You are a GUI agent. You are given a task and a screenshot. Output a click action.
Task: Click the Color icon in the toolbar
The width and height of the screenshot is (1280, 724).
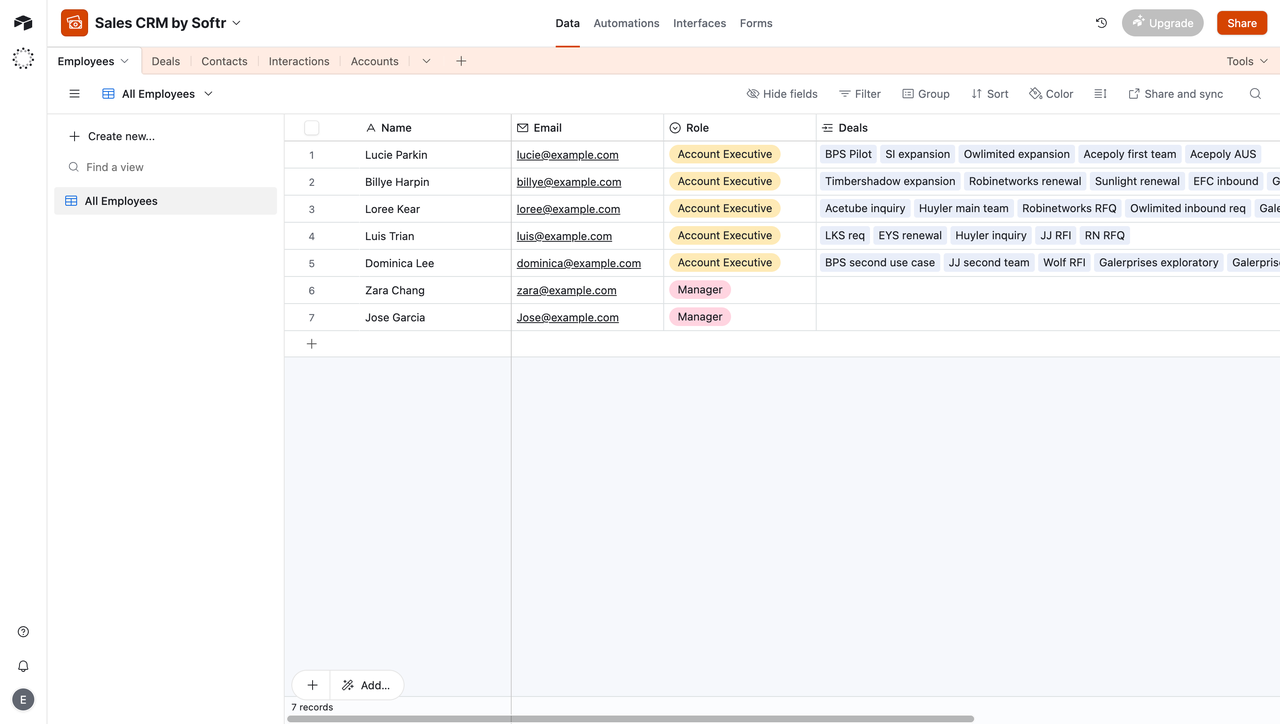(1035, 93)
